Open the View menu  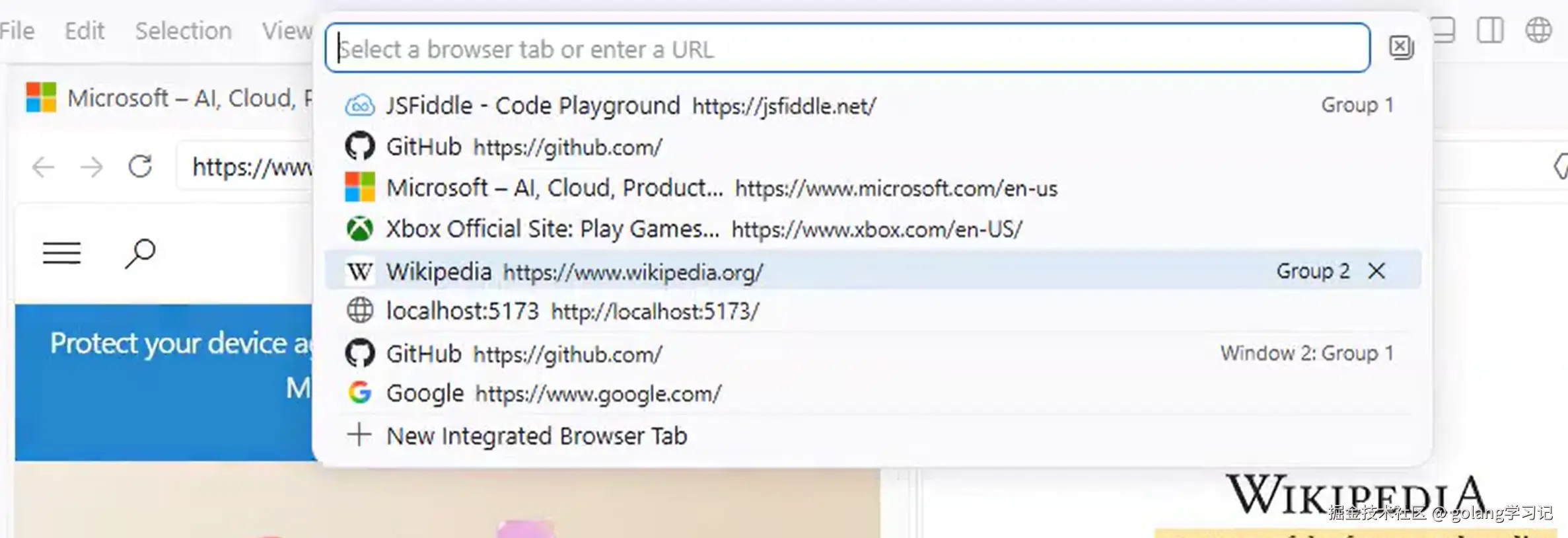click(x=287, y=30)
